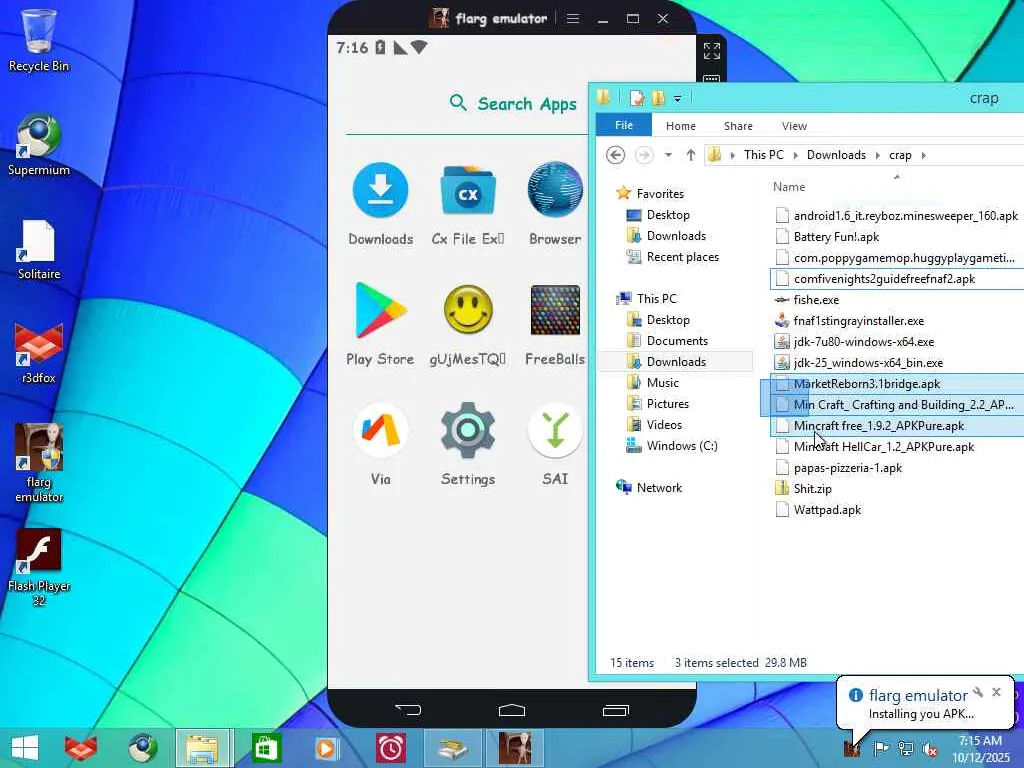The image size is (1024, 768).
Task: Select This PC in the navigation pane
Action: tap(656, 298)
